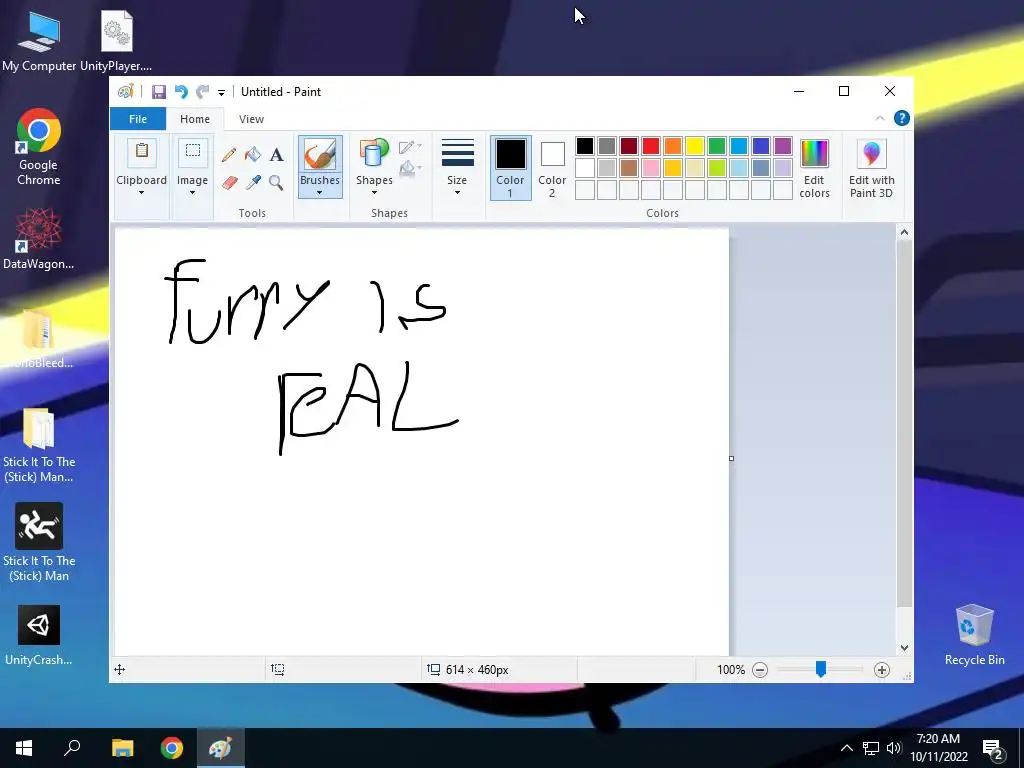The width and height of the screenshot is (1024, 768).
Task: Pick the black color swatch
Action: click(585, 146)
